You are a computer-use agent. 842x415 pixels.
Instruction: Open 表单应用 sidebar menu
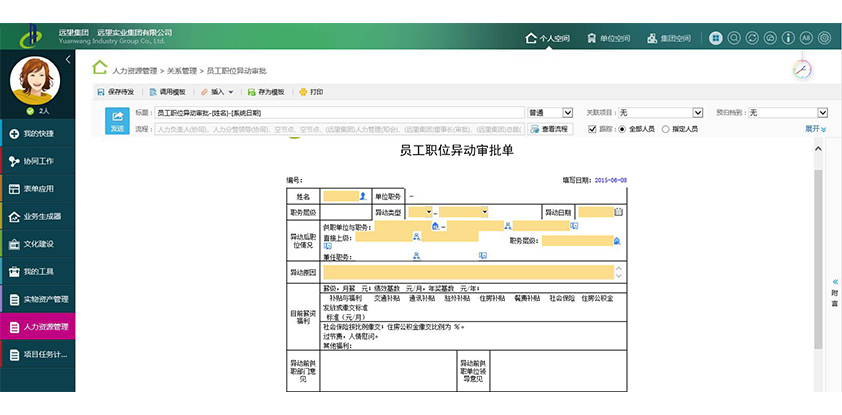(x=38, y=189)
